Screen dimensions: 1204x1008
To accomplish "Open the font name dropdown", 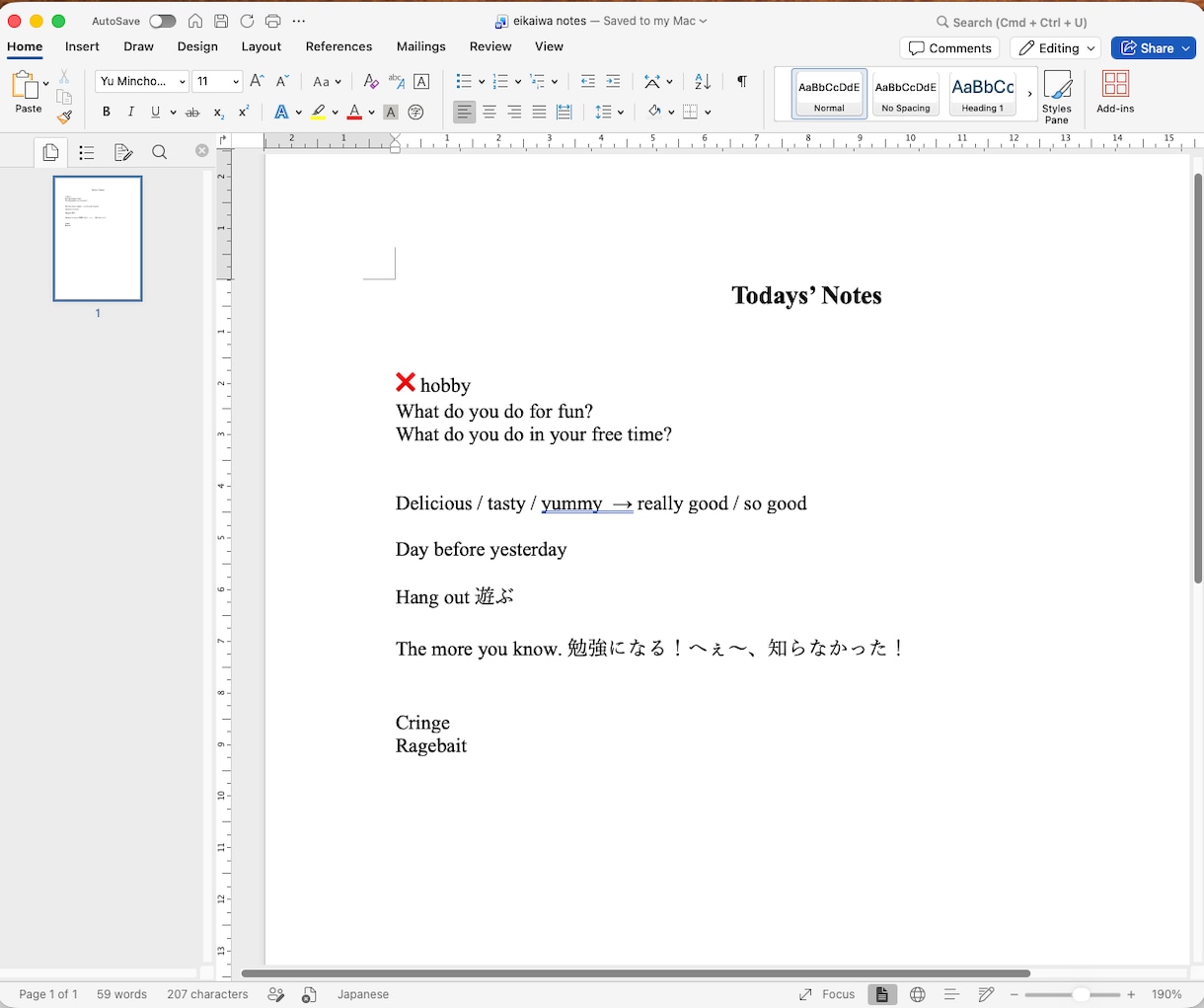I will [183, 82].
